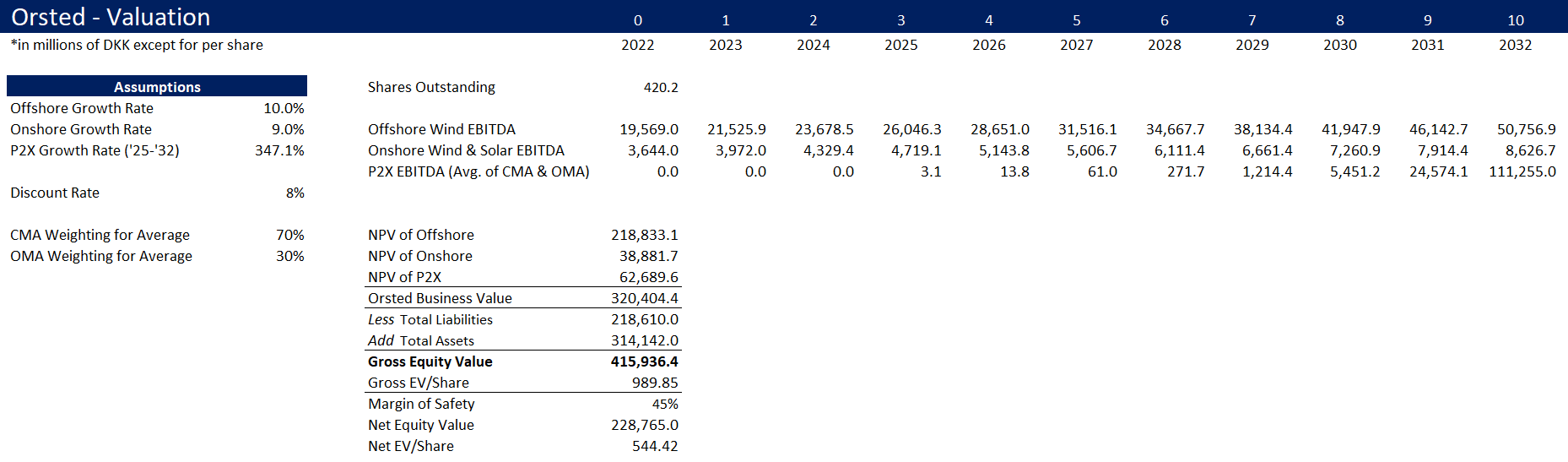Select the Assumptions header cell
This screenshot has height=462, width=1568.
tap(157, 86)
